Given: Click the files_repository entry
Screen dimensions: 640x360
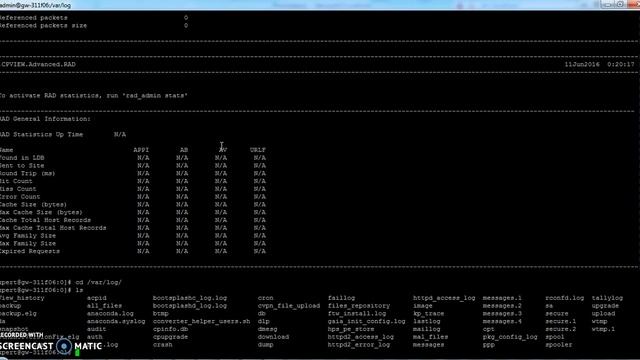Looking at the screenshot, I should tap(359, 306).
